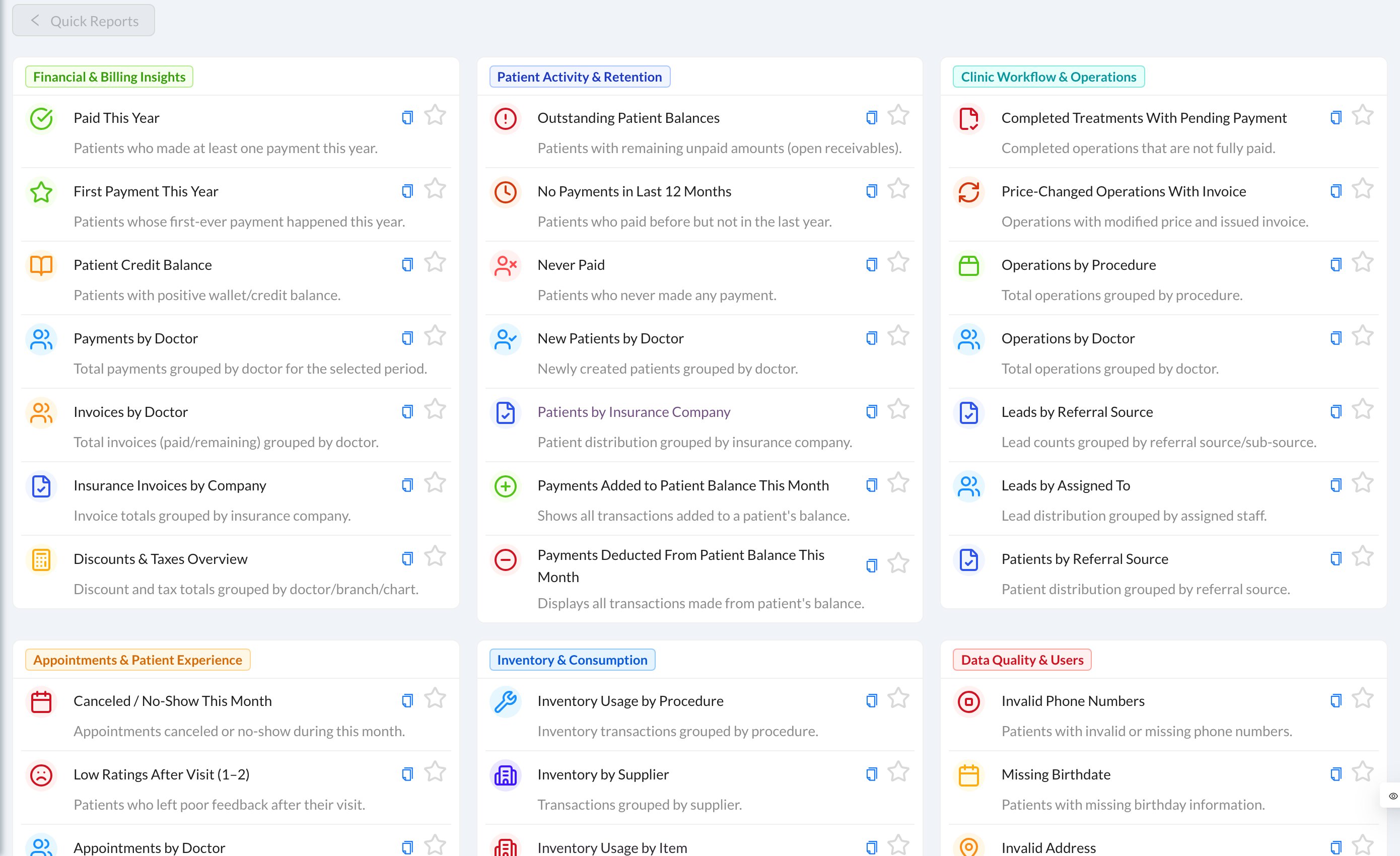Click the Never Paid user-x icon

click(x=505, y=265)
